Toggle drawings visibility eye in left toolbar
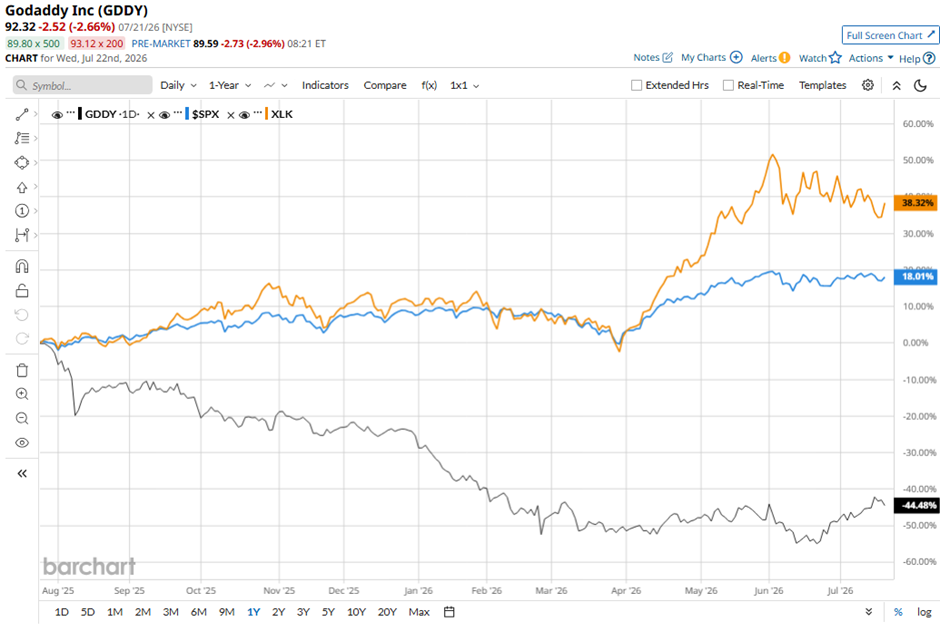 point(22,443)
